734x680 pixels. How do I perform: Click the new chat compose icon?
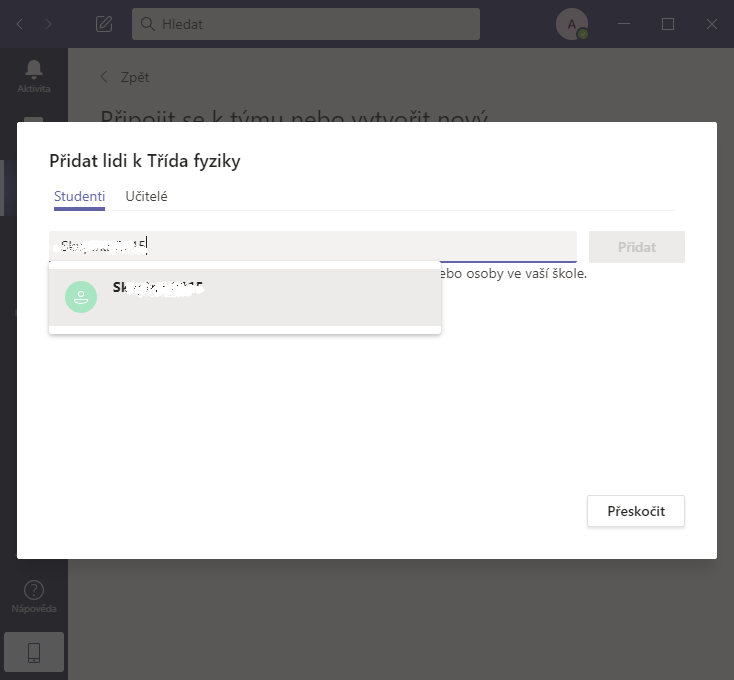(x=104, y=24)
